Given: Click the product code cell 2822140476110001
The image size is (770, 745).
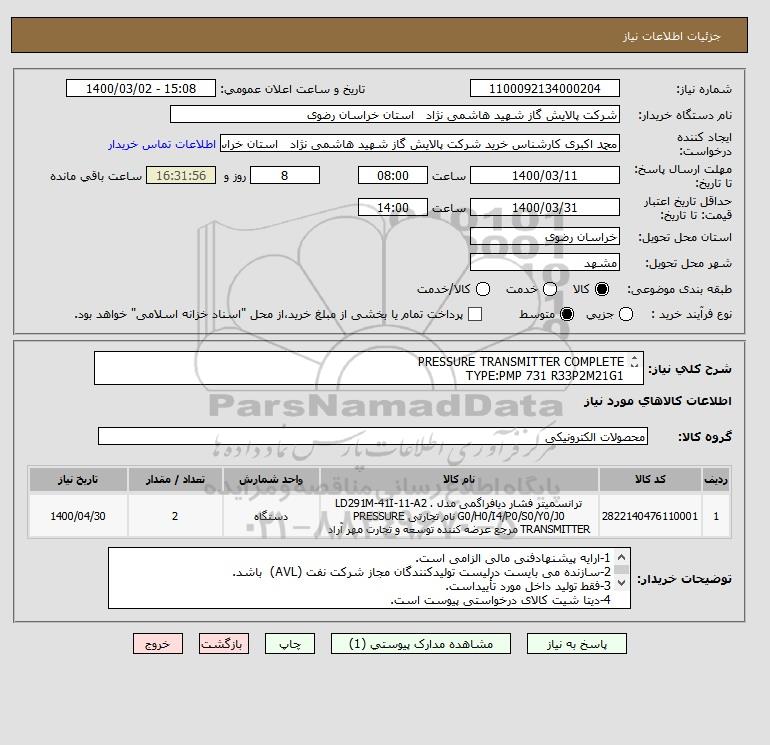Looking at the screenshot, I should click(x=650, y=516).
